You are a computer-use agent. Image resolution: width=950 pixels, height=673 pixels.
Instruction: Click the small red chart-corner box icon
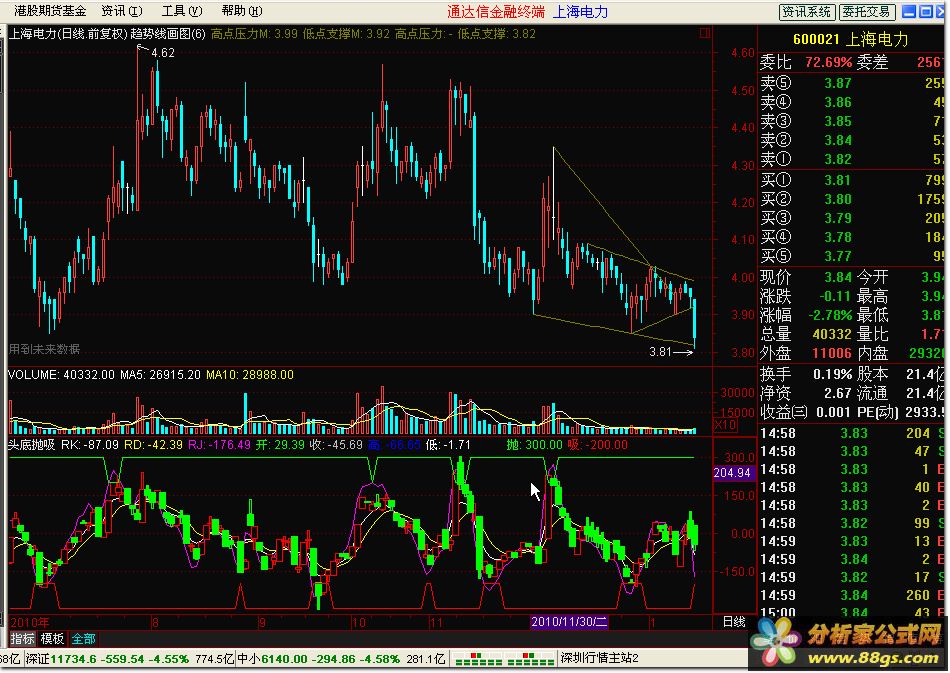point(705,33)
